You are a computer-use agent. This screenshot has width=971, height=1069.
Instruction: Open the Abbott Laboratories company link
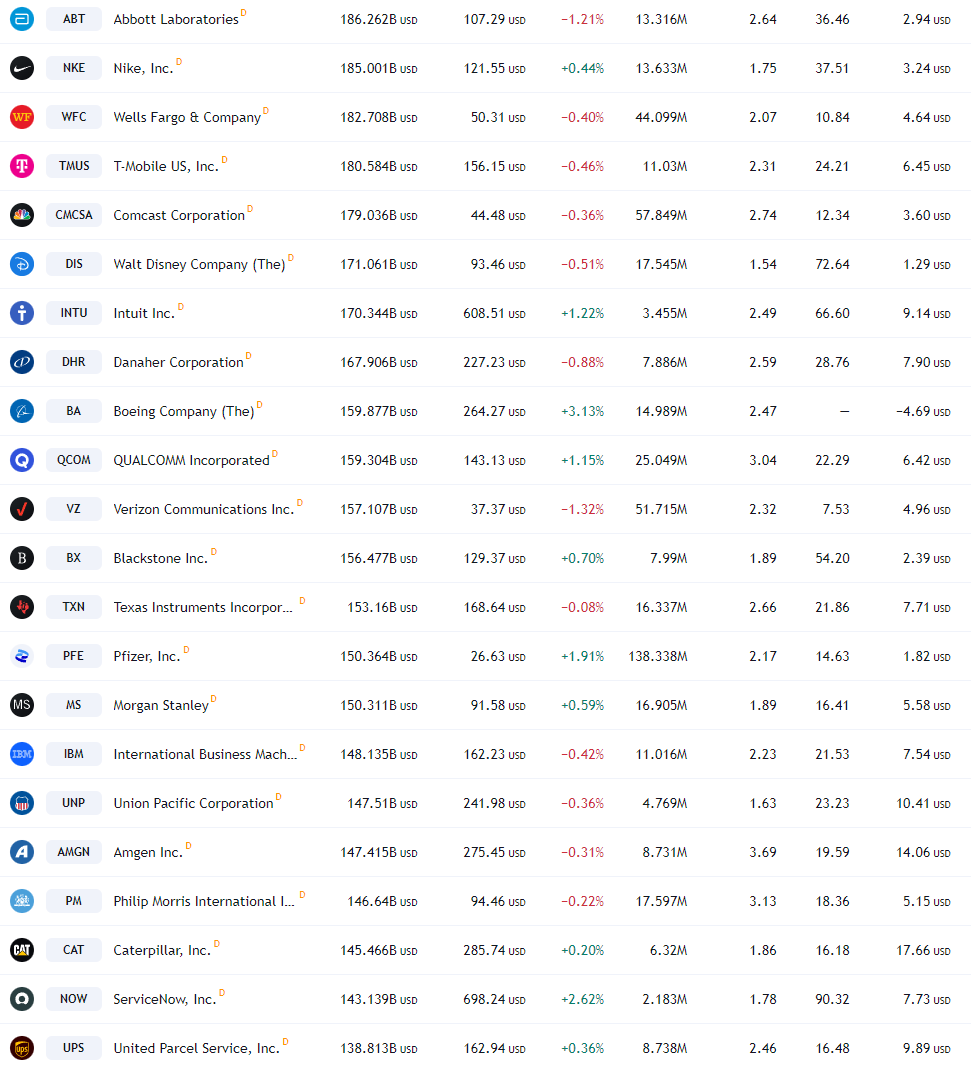pyautogui.click(x=176, y=20)
